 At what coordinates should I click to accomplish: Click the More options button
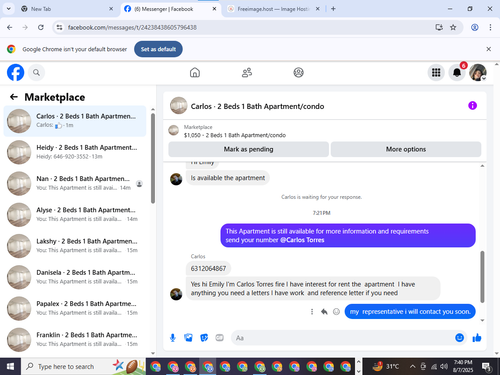tap(406, 149)
